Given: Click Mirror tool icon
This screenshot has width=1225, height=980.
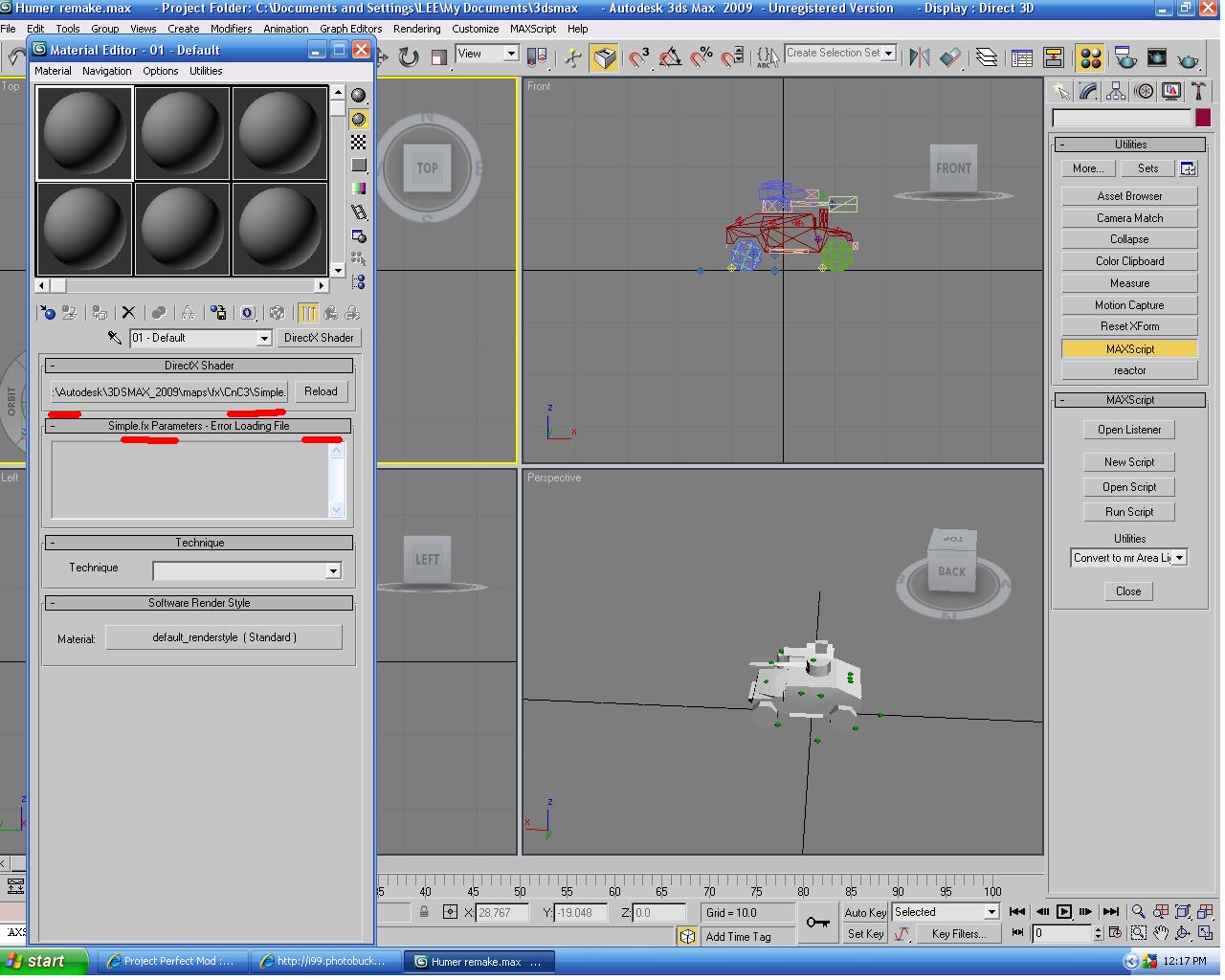Looking at the screenshot, I should pos(920,57).
